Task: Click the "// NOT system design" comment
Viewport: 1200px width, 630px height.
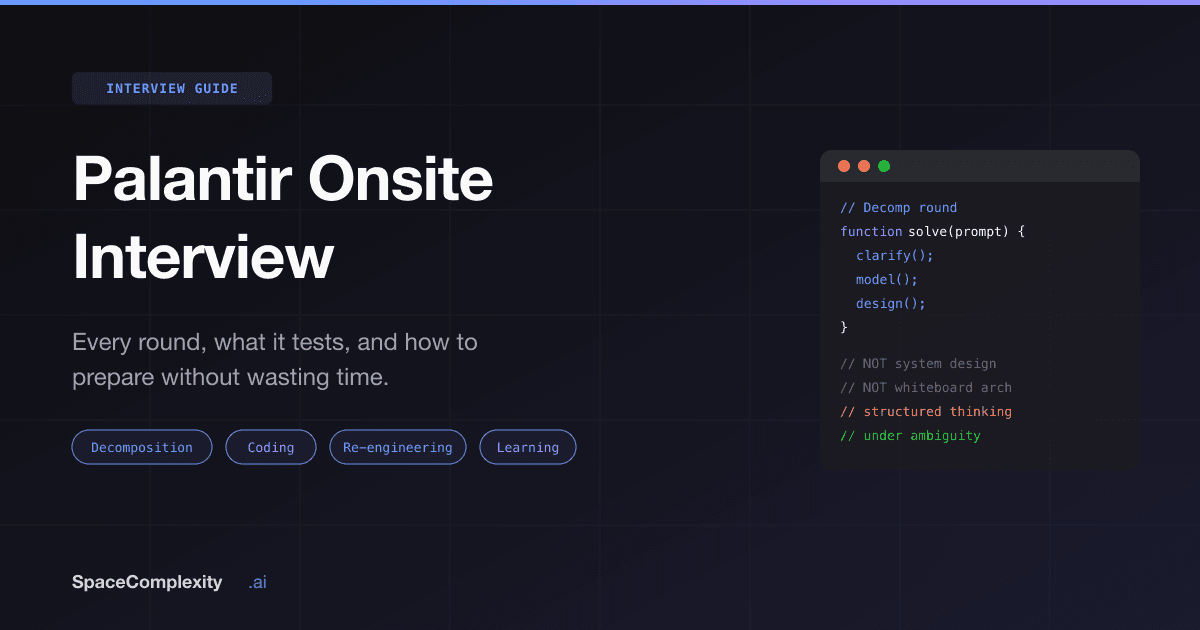Action: pyautogui.click(x=918, y=364)
